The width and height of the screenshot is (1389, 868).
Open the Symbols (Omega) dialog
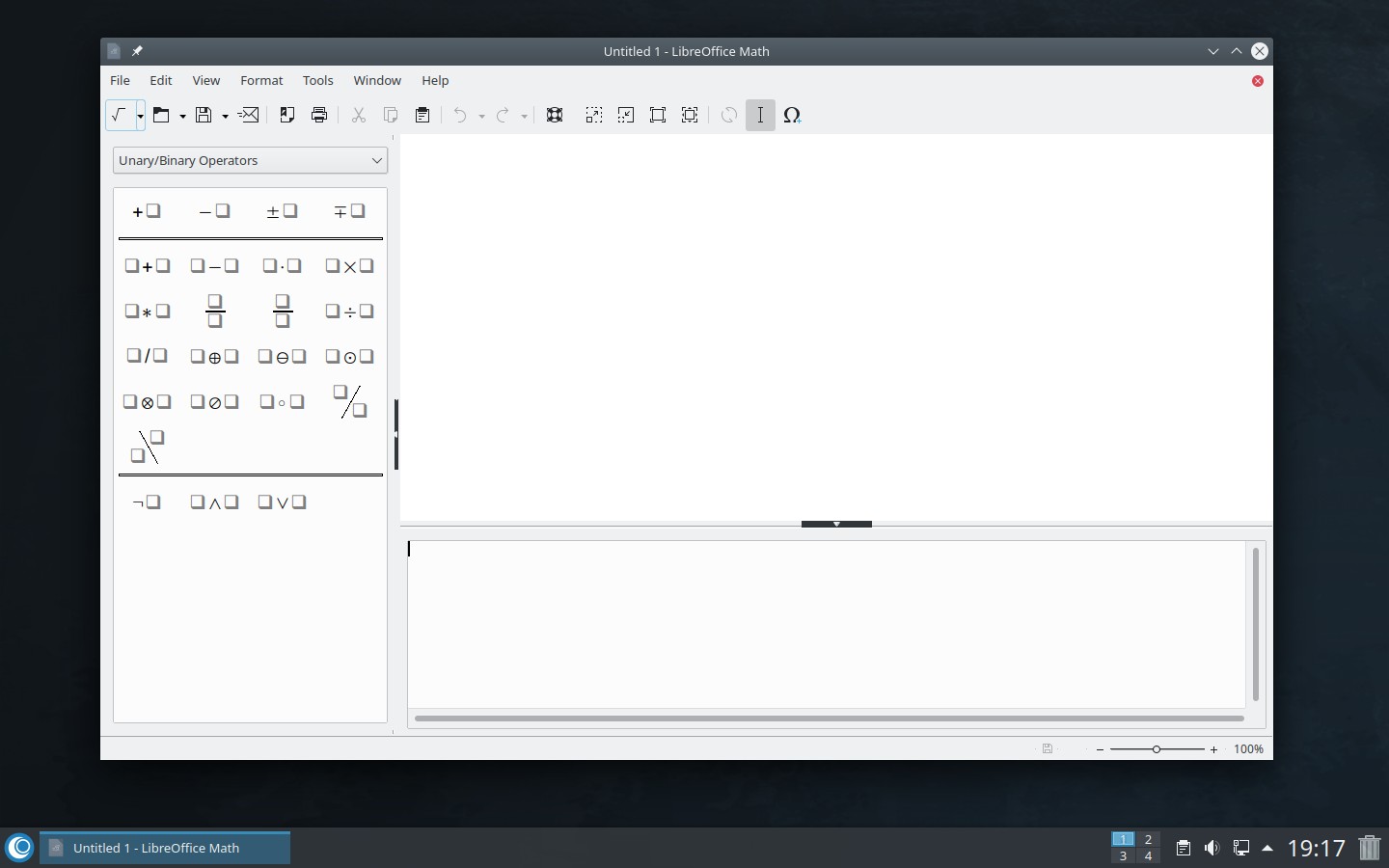792,115
